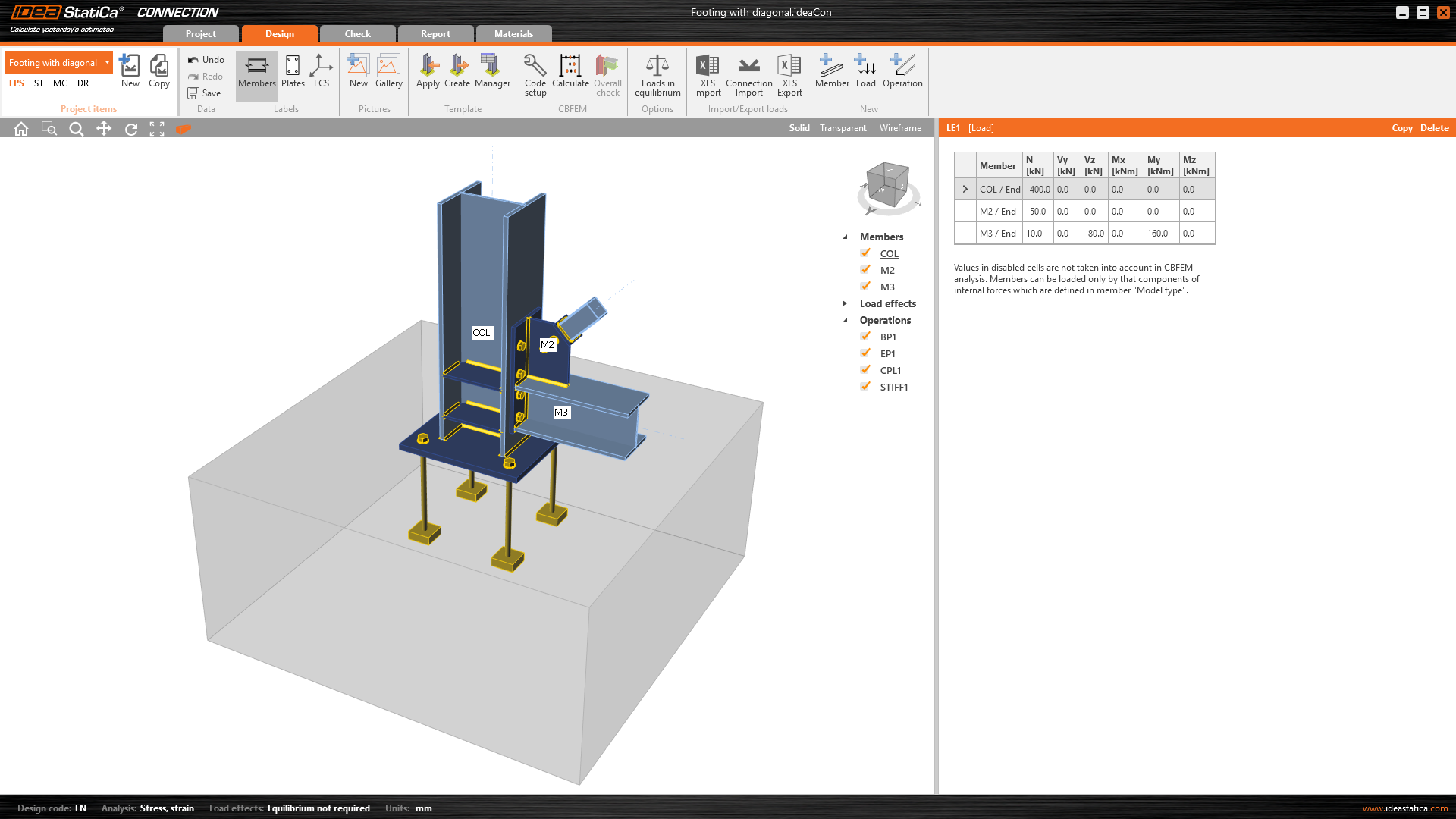
Task: Switch to the Check tab
Action: click(x=357, y=34)
